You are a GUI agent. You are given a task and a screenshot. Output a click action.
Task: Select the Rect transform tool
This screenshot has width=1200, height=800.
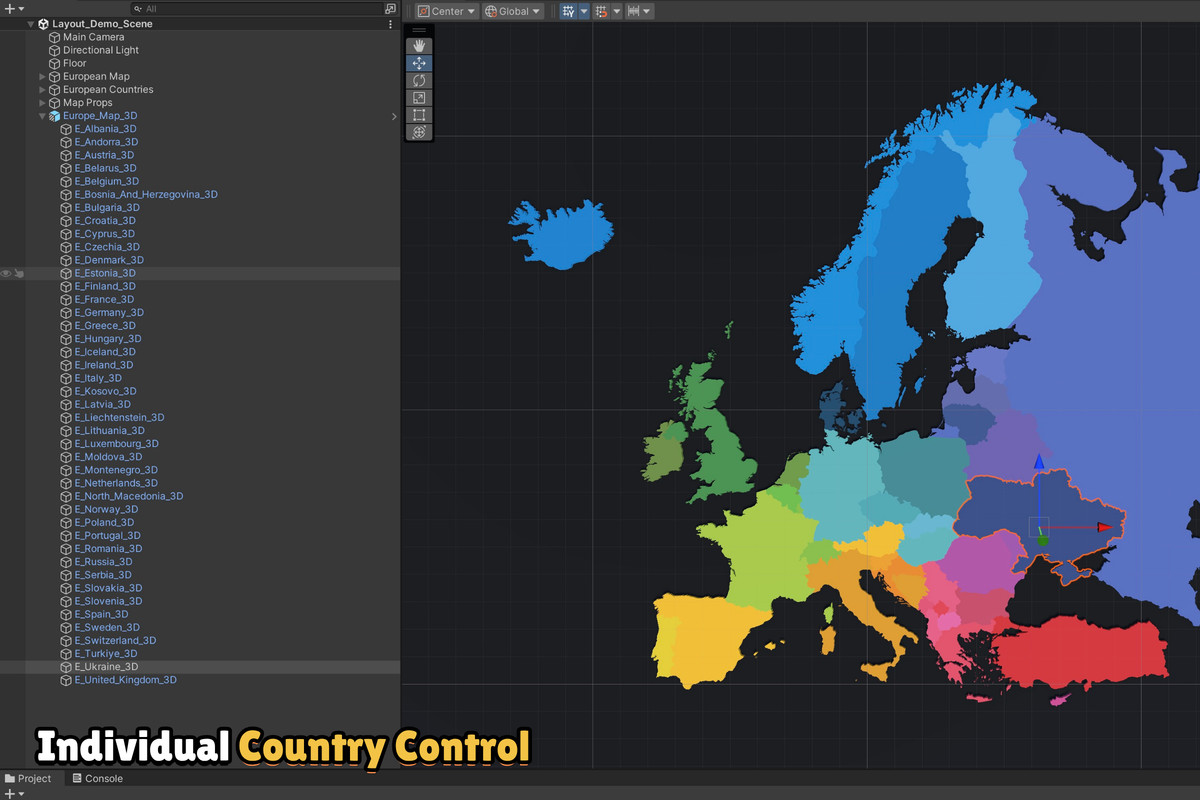pos(419,115)
